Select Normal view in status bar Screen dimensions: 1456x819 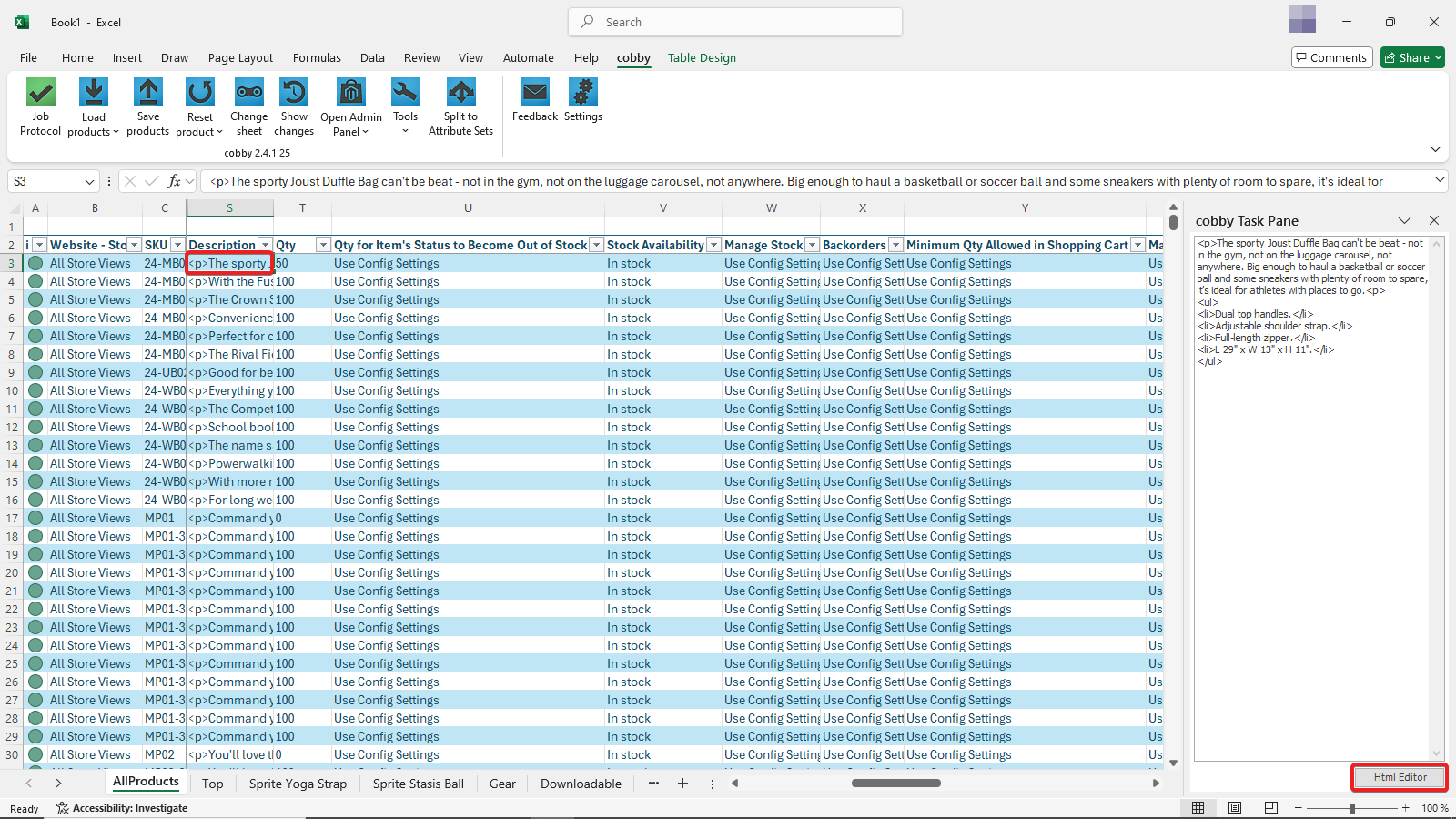1198,808
